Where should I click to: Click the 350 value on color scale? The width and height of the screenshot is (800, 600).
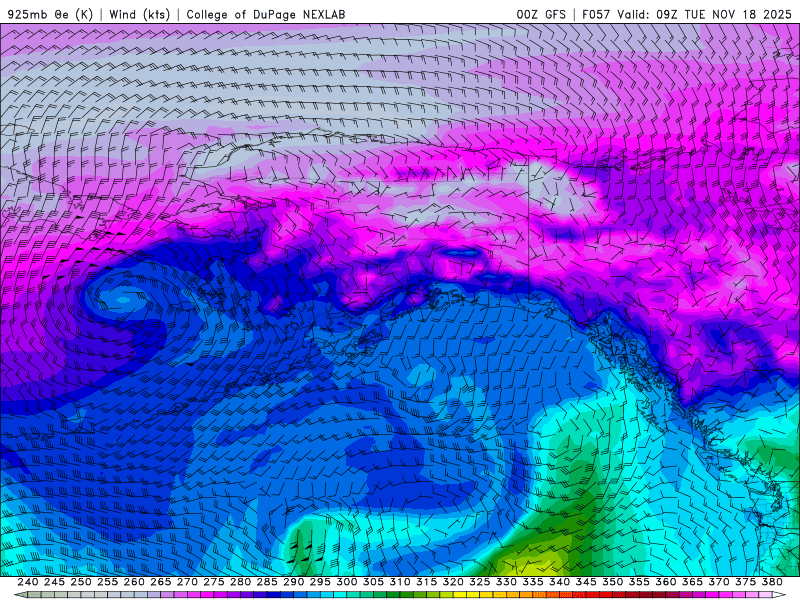(x=612, y=582)
